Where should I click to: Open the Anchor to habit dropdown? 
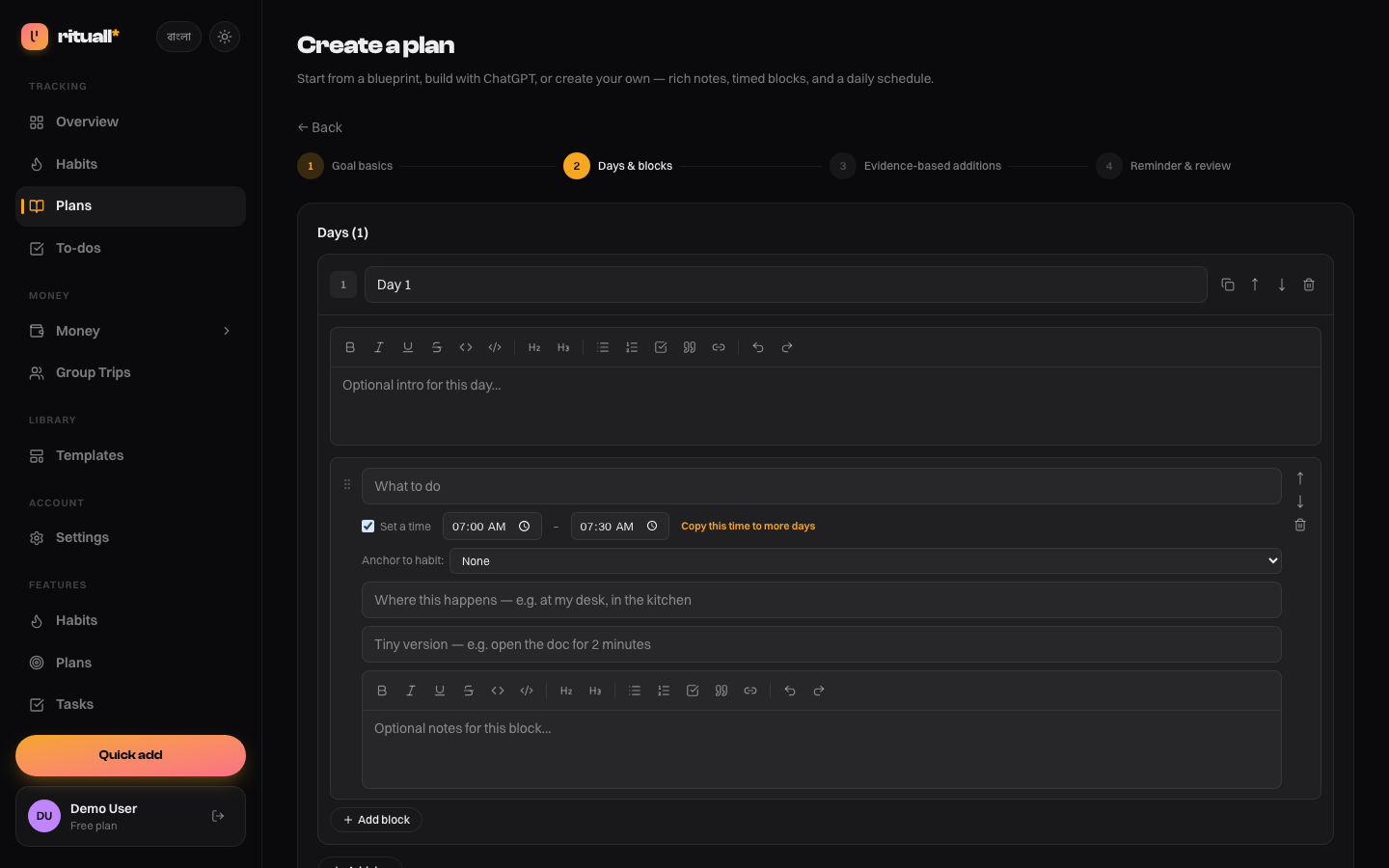[x=865, y=561]
